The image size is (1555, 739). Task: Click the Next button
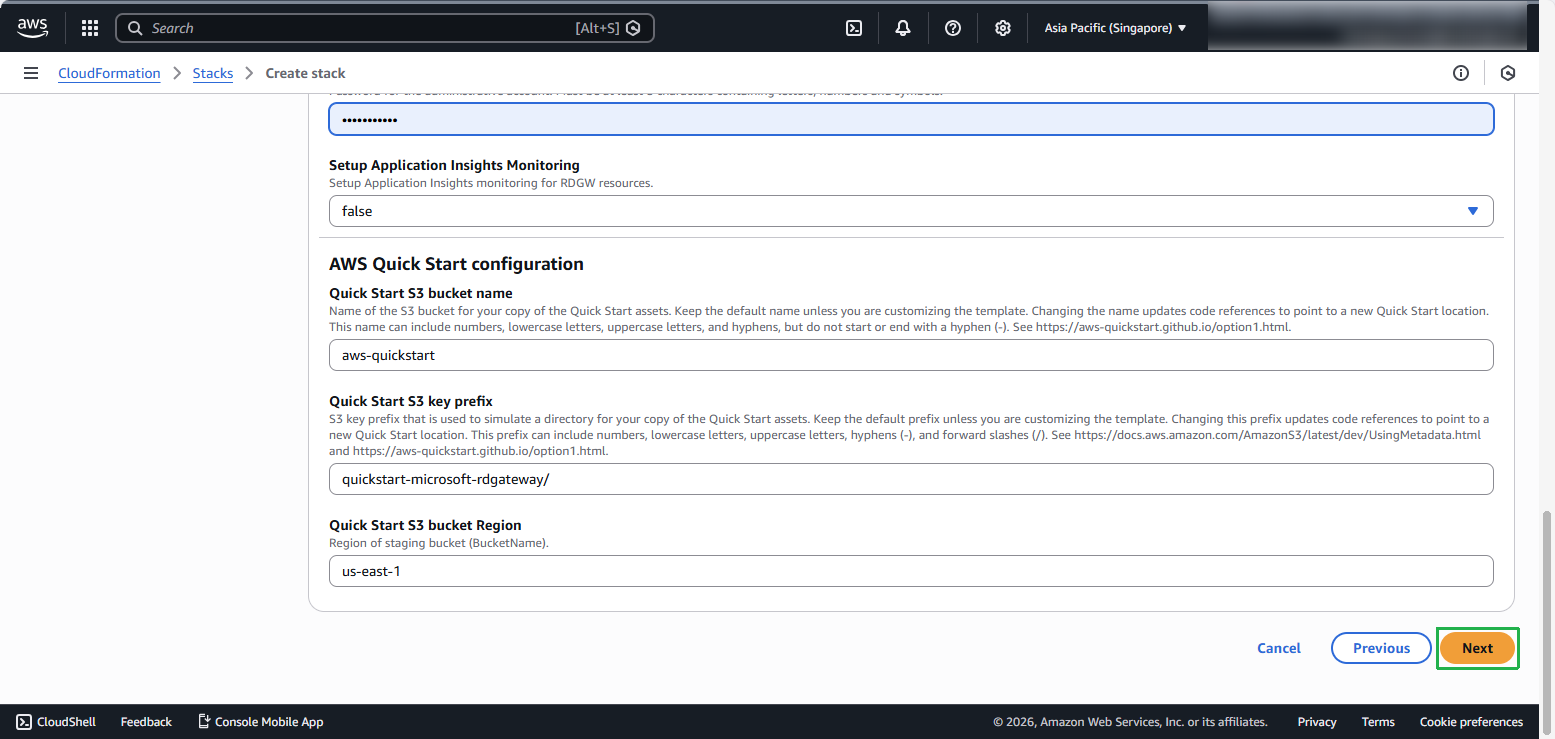(1477, 648)
